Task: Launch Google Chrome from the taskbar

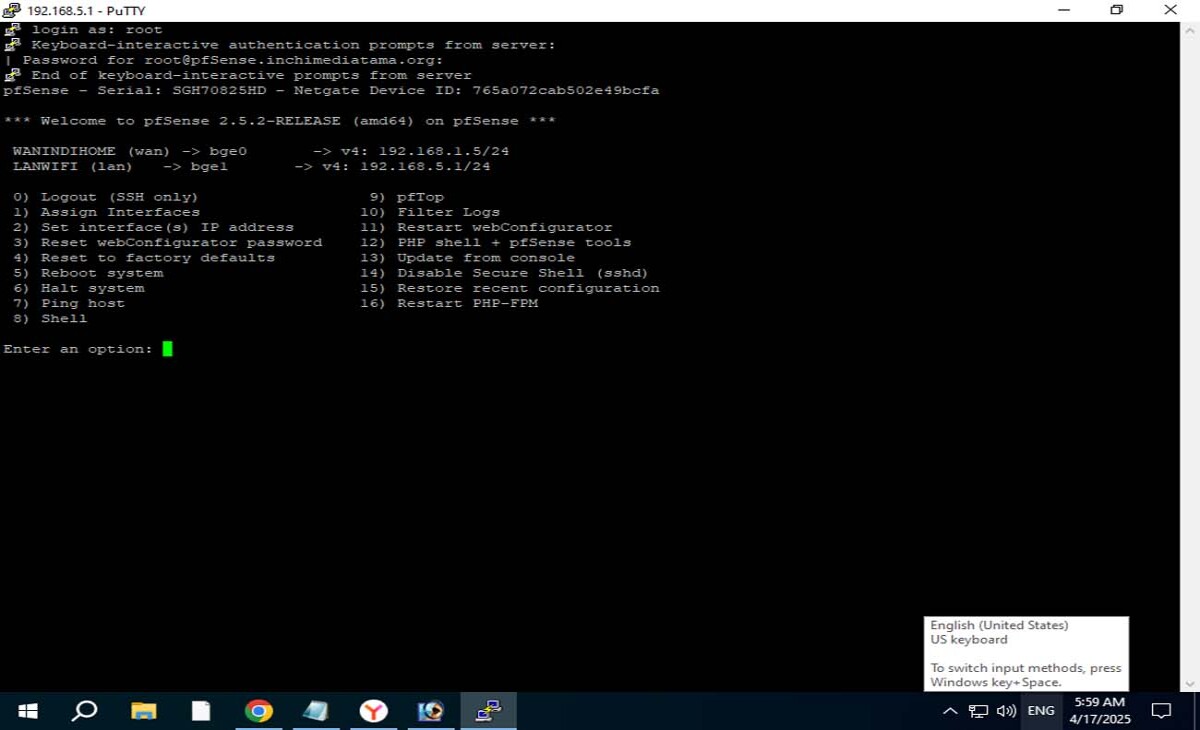Action: 259,711
